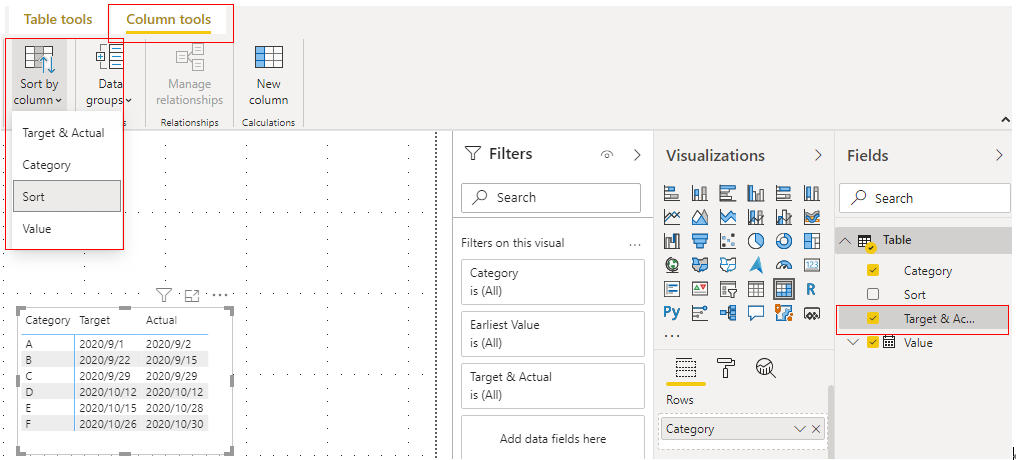Select the Card visual with 123

pyautogui.click(x=812, y=264)
